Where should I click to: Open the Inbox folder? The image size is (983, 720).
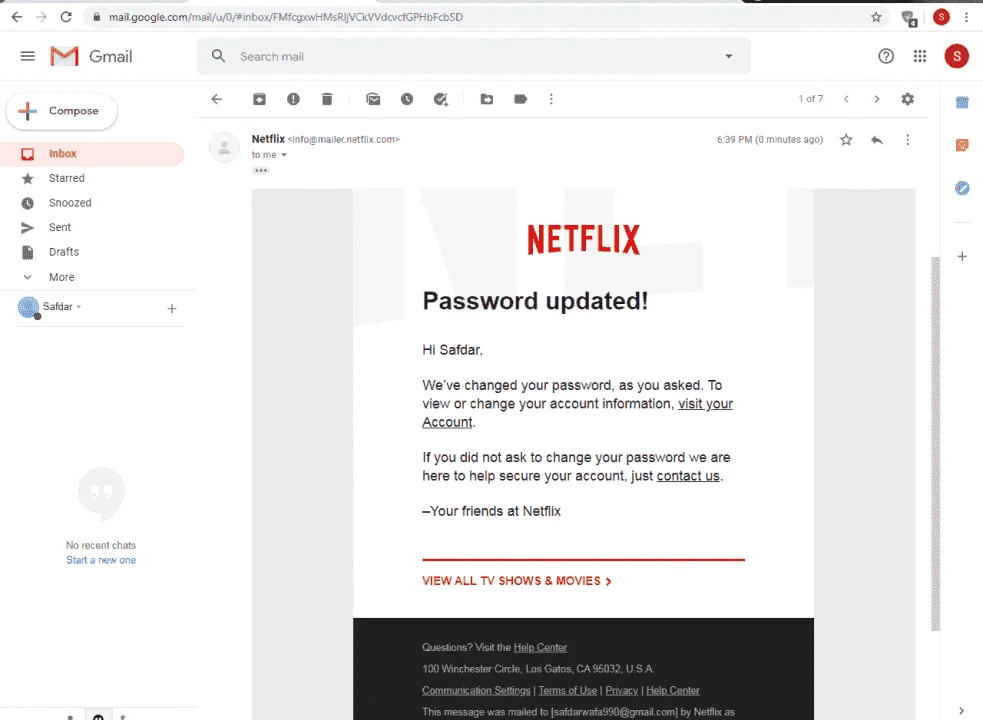[x=92, y=154]
